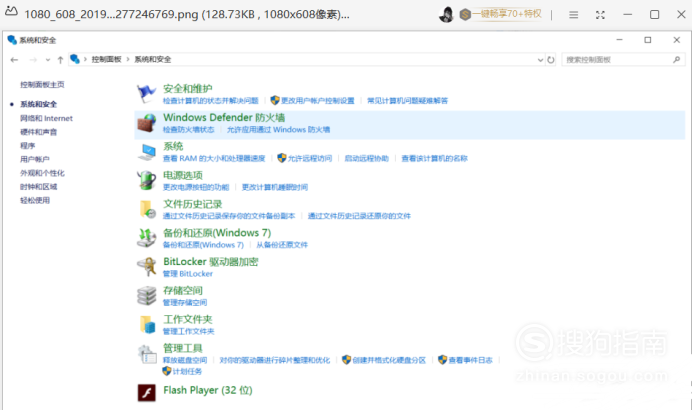Click 常见计算机问题疑难解答 link
The image size is (692, 410).
tap(408, 101)
